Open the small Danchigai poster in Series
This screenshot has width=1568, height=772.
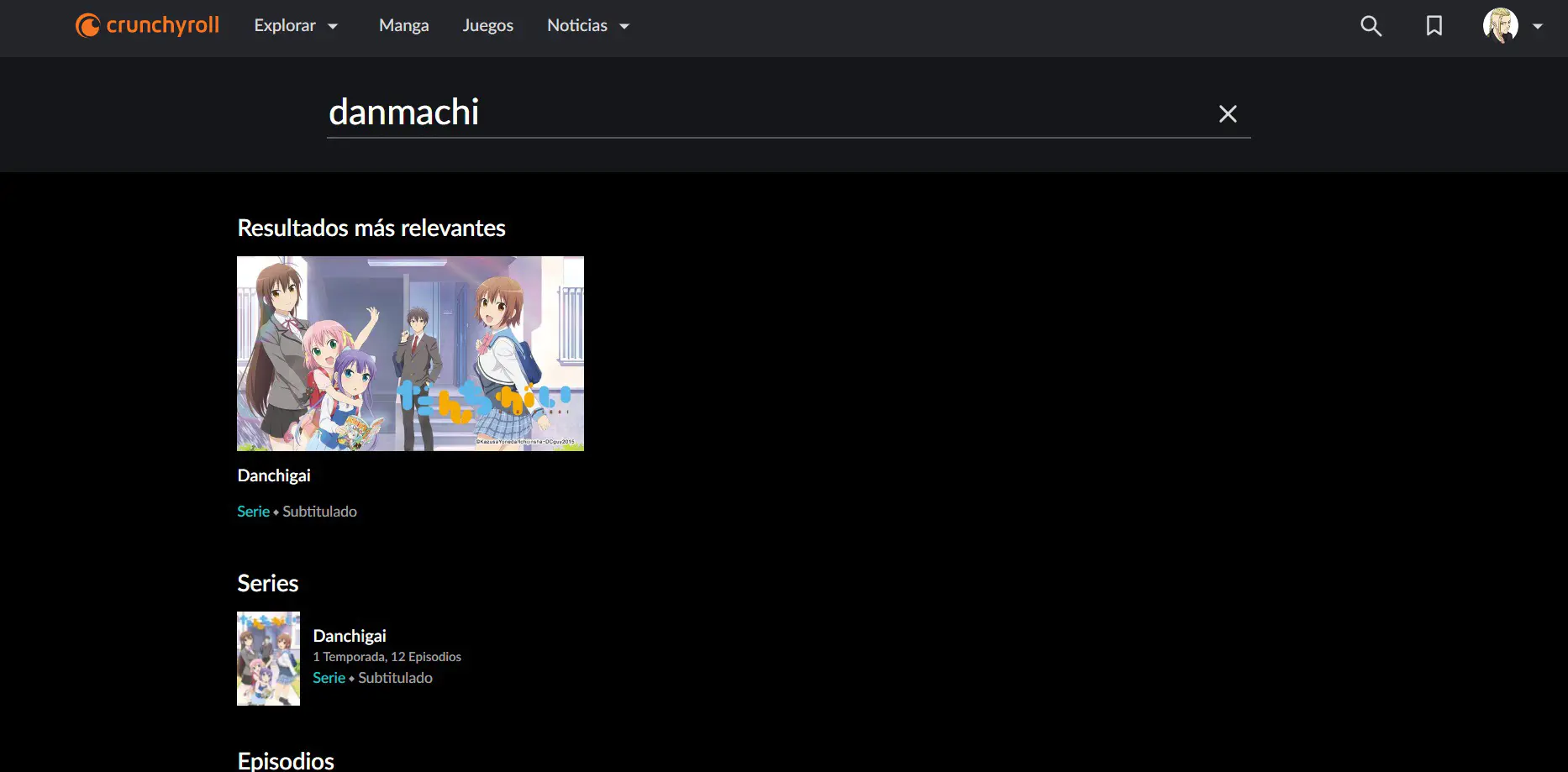click(268, 659)
